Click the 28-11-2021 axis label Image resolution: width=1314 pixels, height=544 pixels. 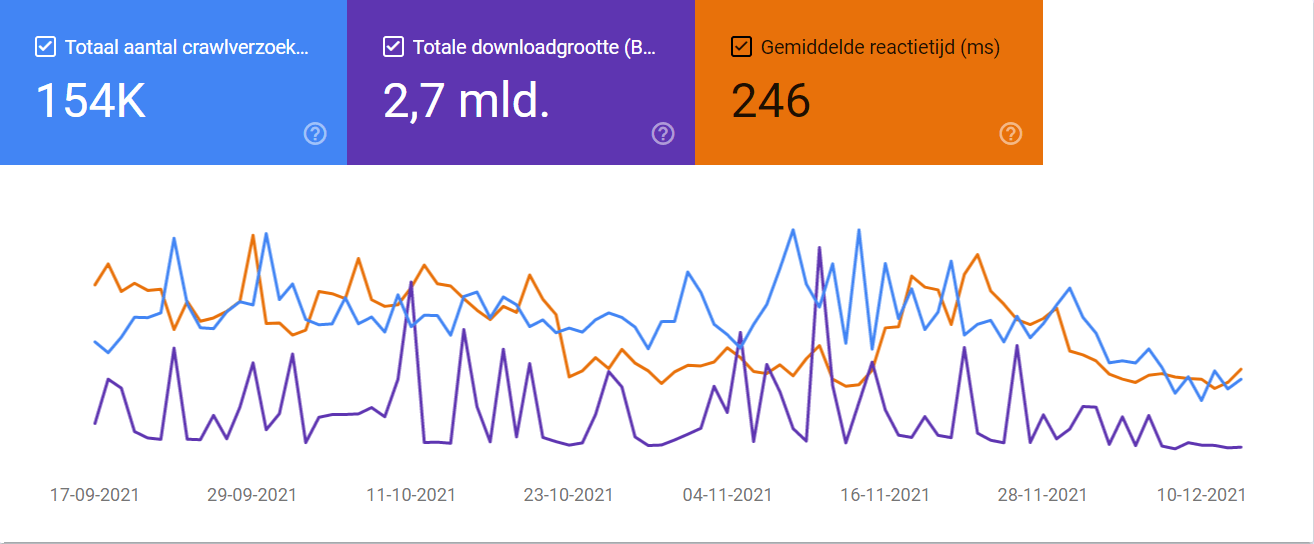tap(1043, 495)
